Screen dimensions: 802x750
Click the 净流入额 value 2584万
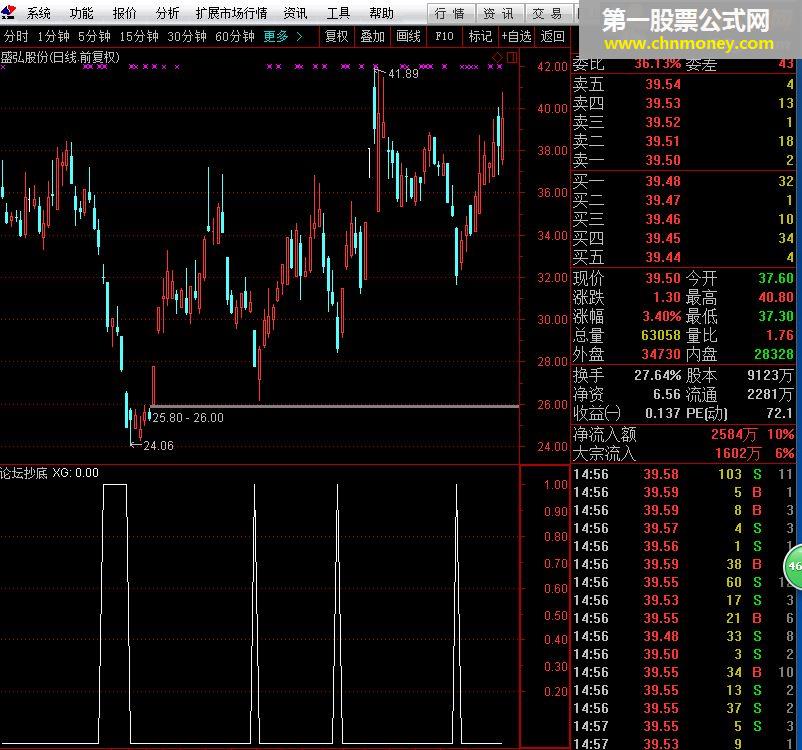point(733,435)
